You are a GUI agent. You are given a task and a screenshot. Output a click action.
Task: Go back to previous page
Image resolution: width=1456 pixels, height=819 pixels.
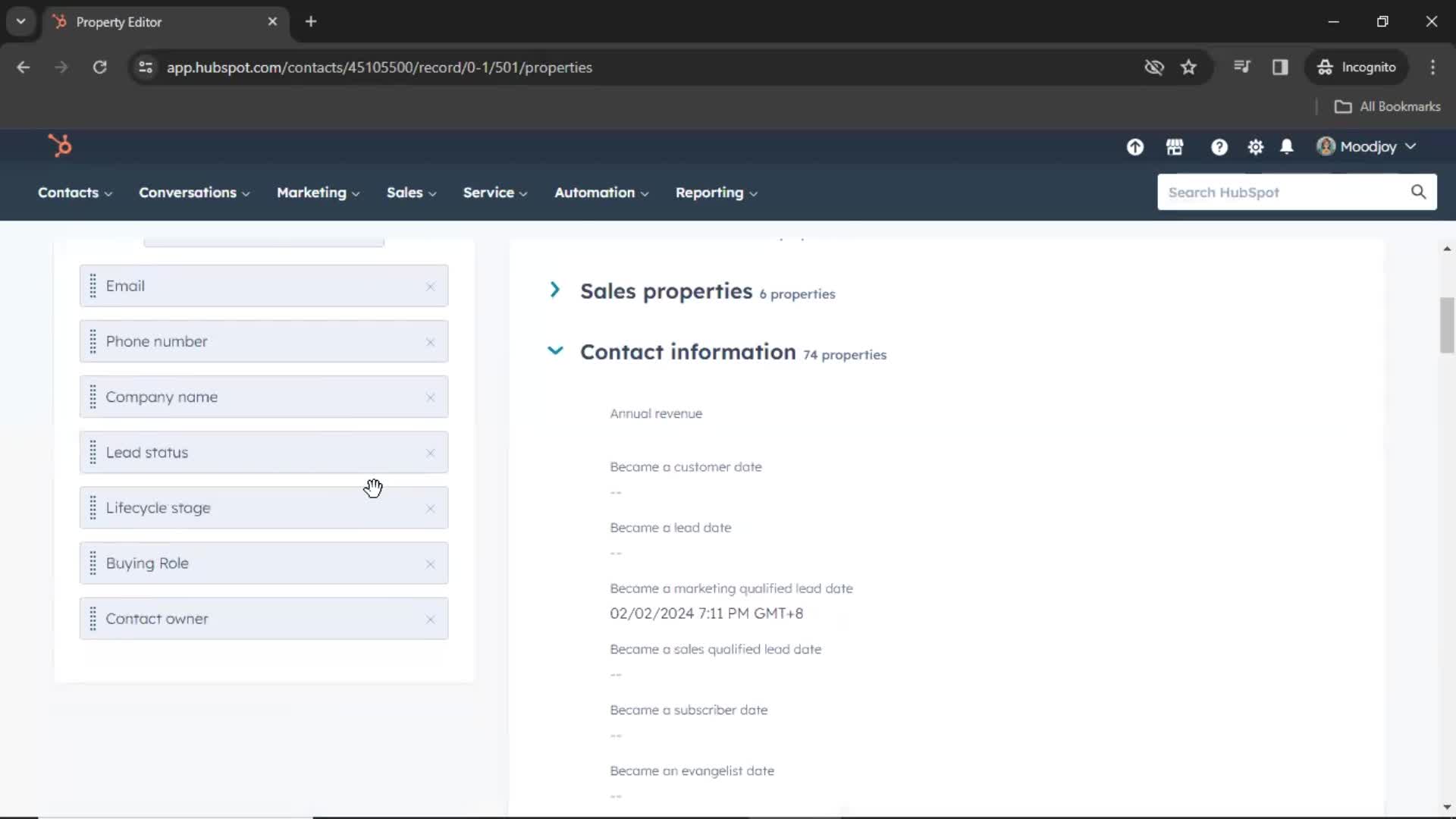[x=24, y=67]
